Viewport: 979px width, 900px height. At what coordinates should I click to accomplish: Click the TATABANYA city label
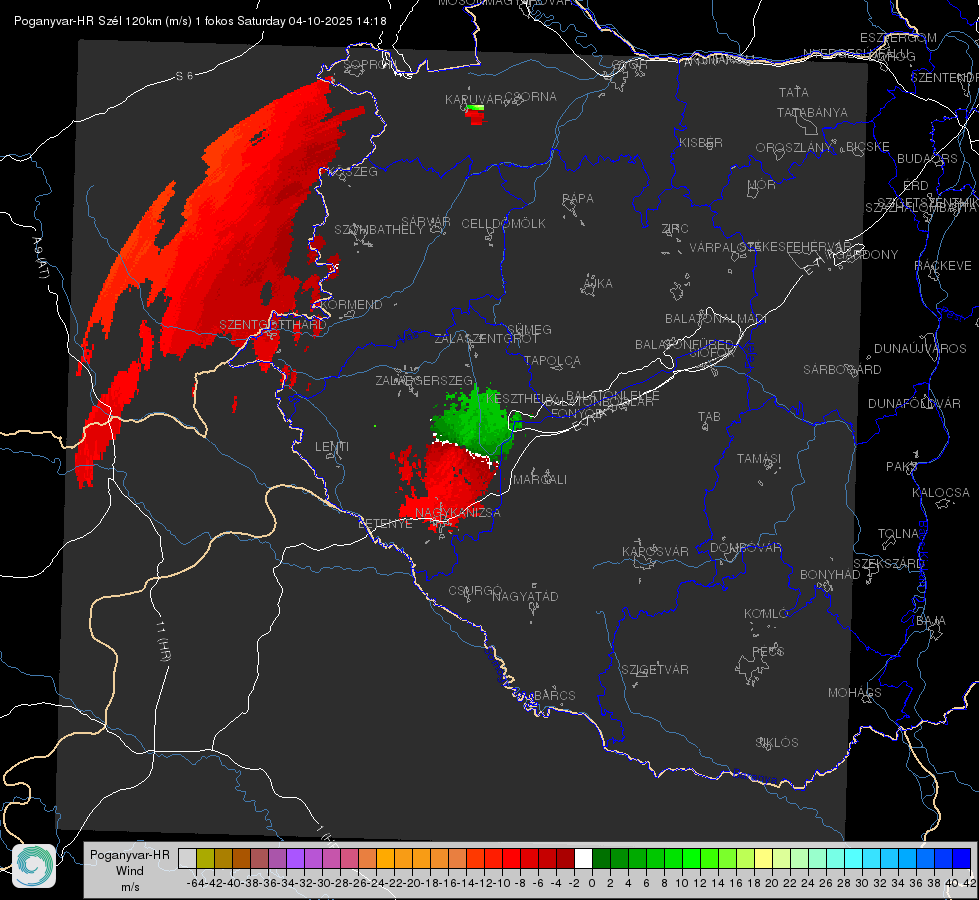812,112
